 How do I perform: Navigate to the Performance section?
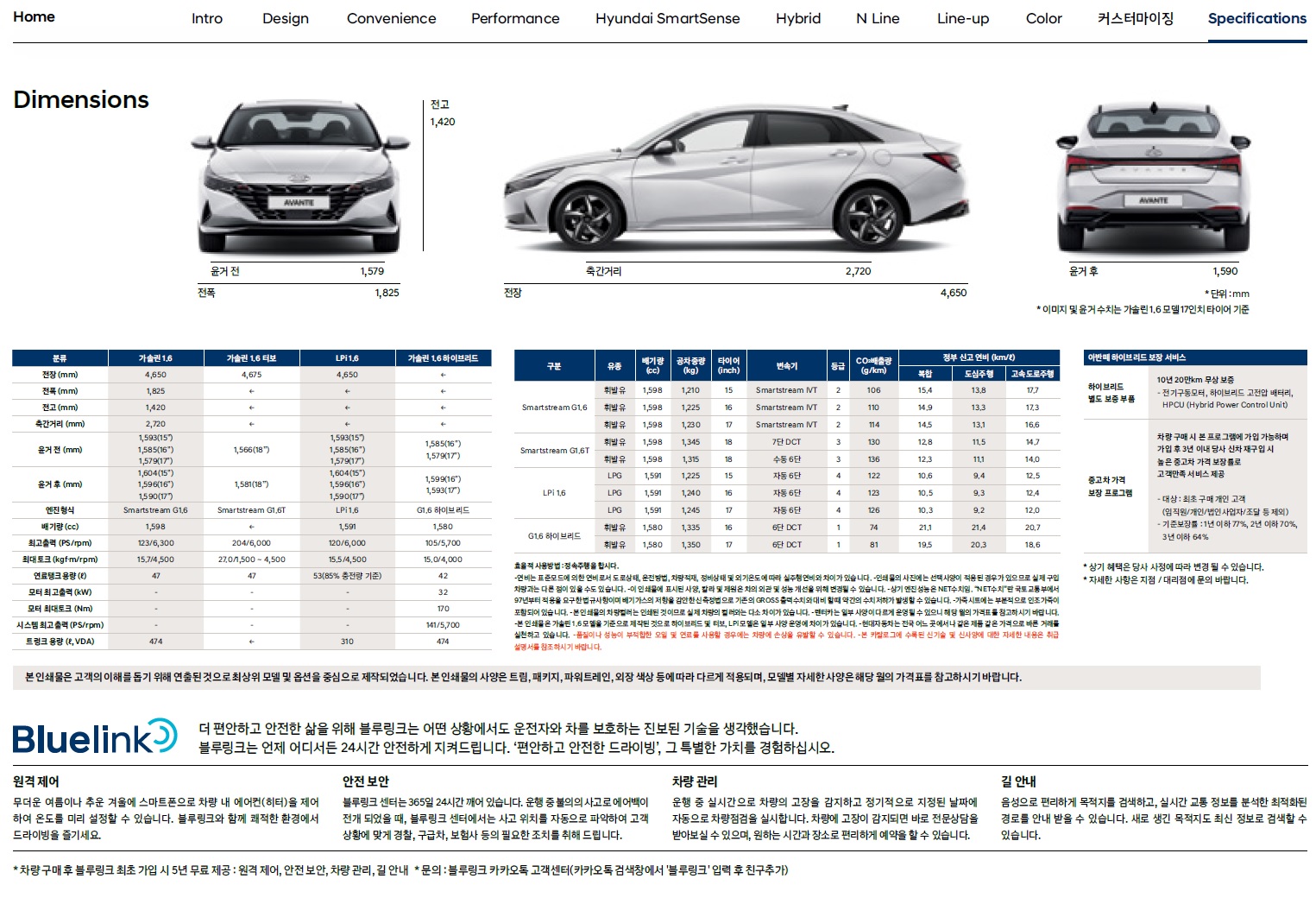(x=515, y=18)
